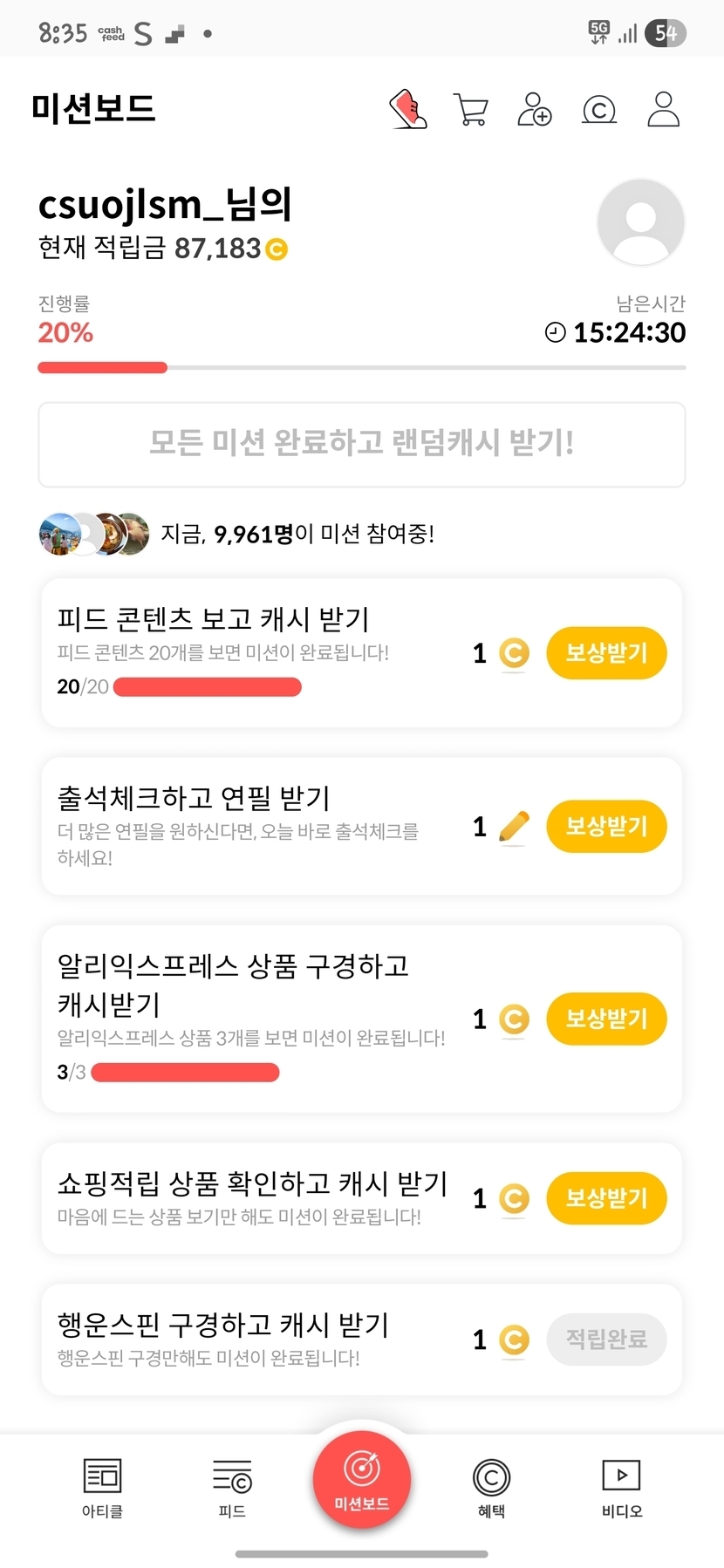The width and height of the screenshot is (724, 1568).
Task: Switch to the 피드 tab
Action: (x=232, y=1488)
